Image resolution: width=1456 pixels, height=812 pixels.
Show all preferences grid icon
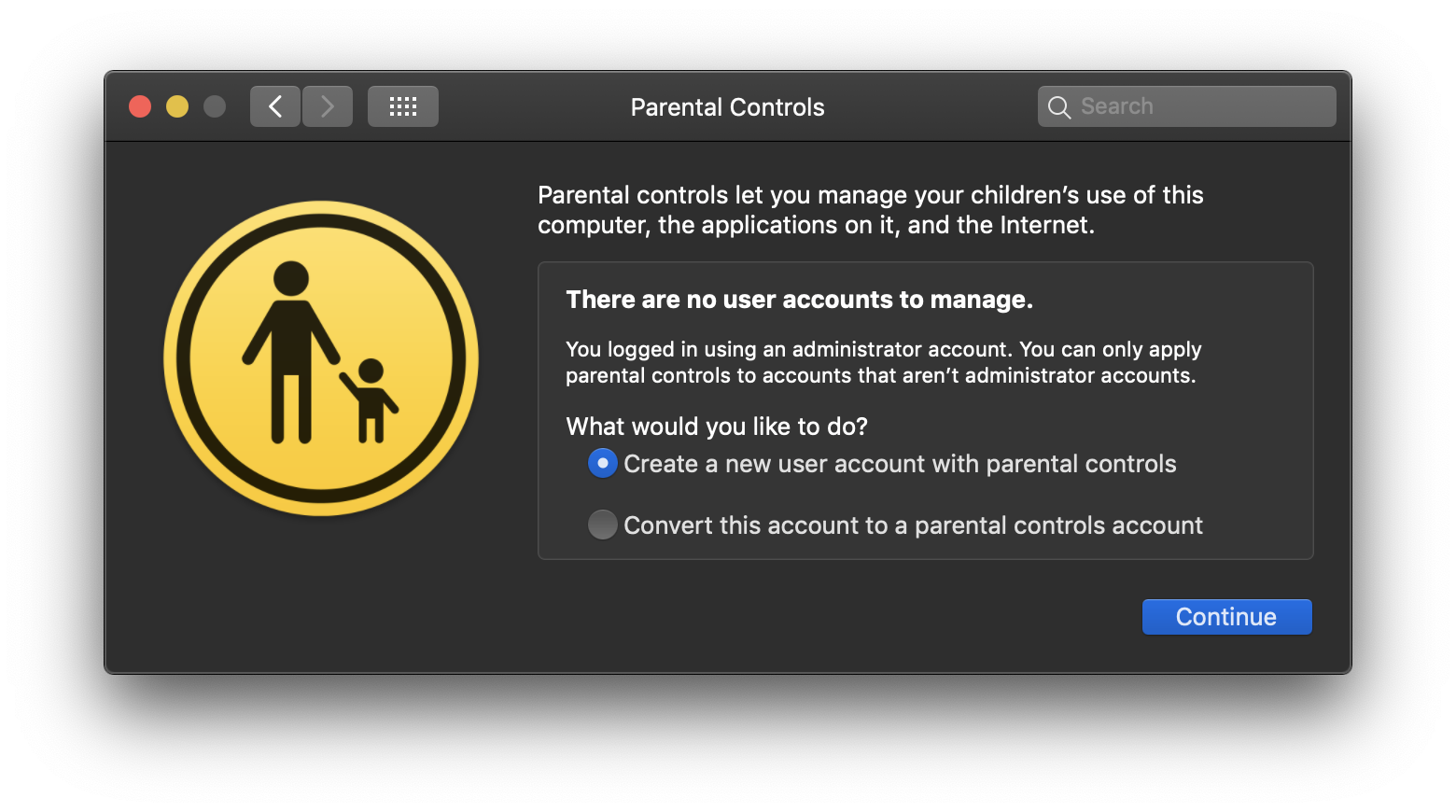pyautogui.click(x=403, y=106)
